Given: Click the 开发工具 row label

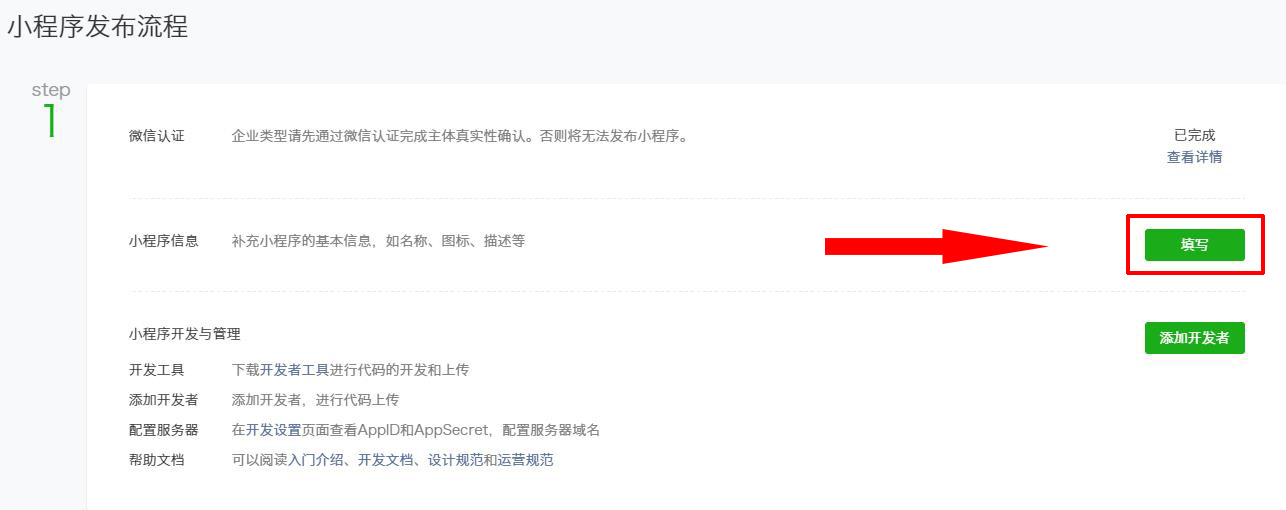Looking at the screenshot, I should [x=157, y=370].
